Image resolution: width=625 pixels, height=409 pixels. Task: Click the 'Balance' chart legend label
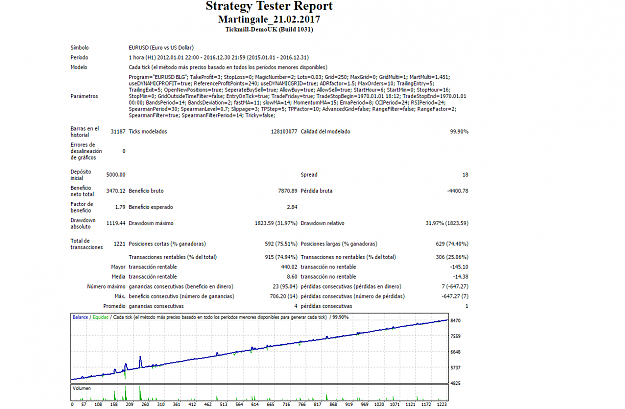pos(80,317)
